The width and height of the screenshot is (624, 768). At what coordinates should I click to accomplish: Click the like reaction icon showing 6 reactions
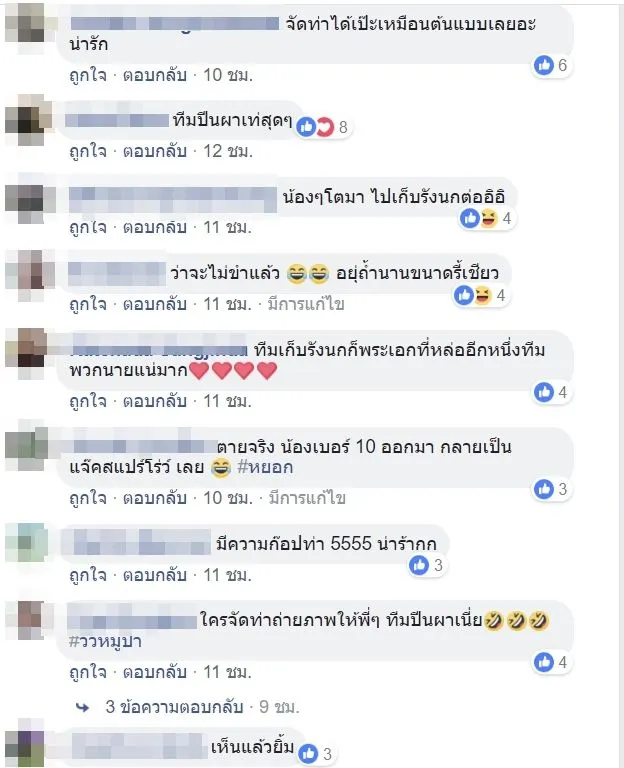tap(544, 65)
